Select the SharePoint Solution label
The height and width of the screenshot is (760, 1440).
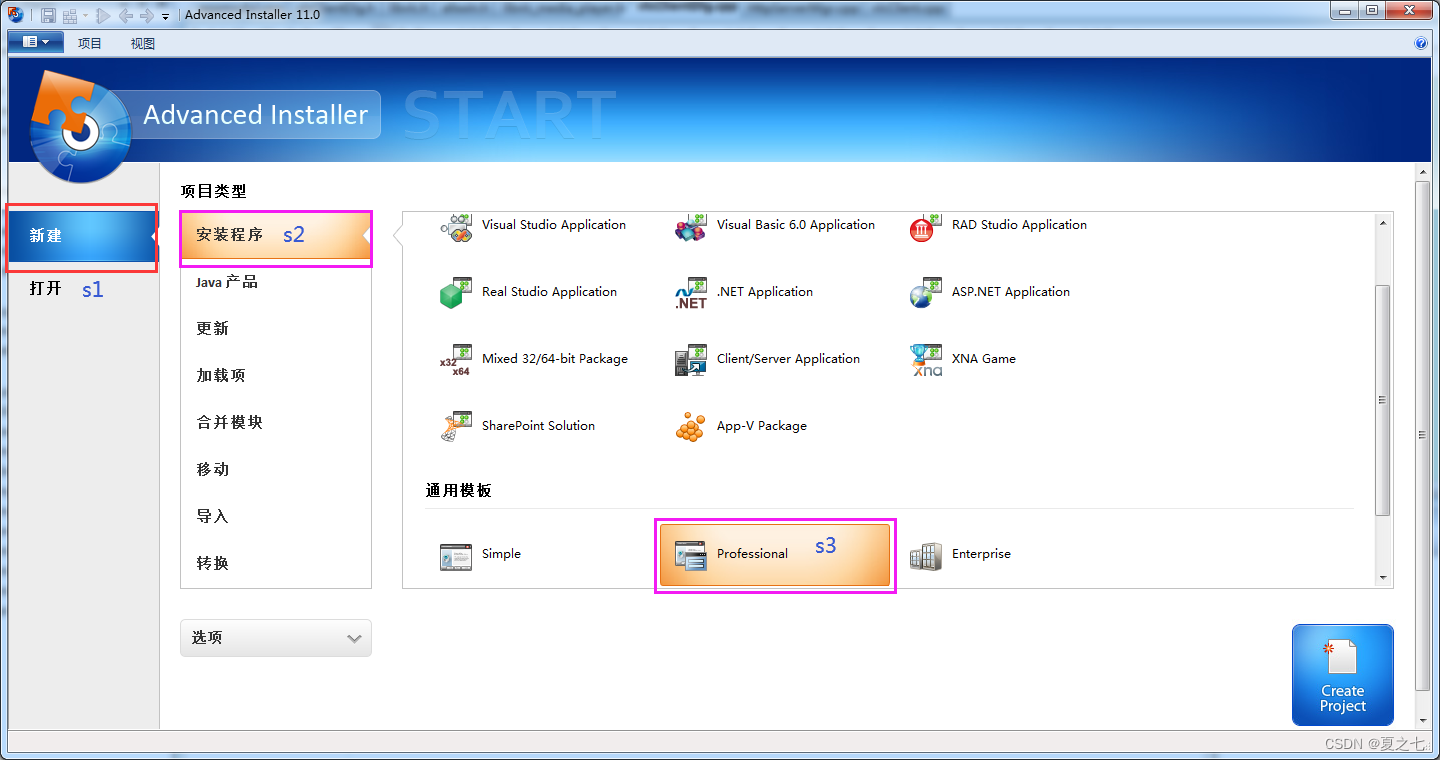538,426
